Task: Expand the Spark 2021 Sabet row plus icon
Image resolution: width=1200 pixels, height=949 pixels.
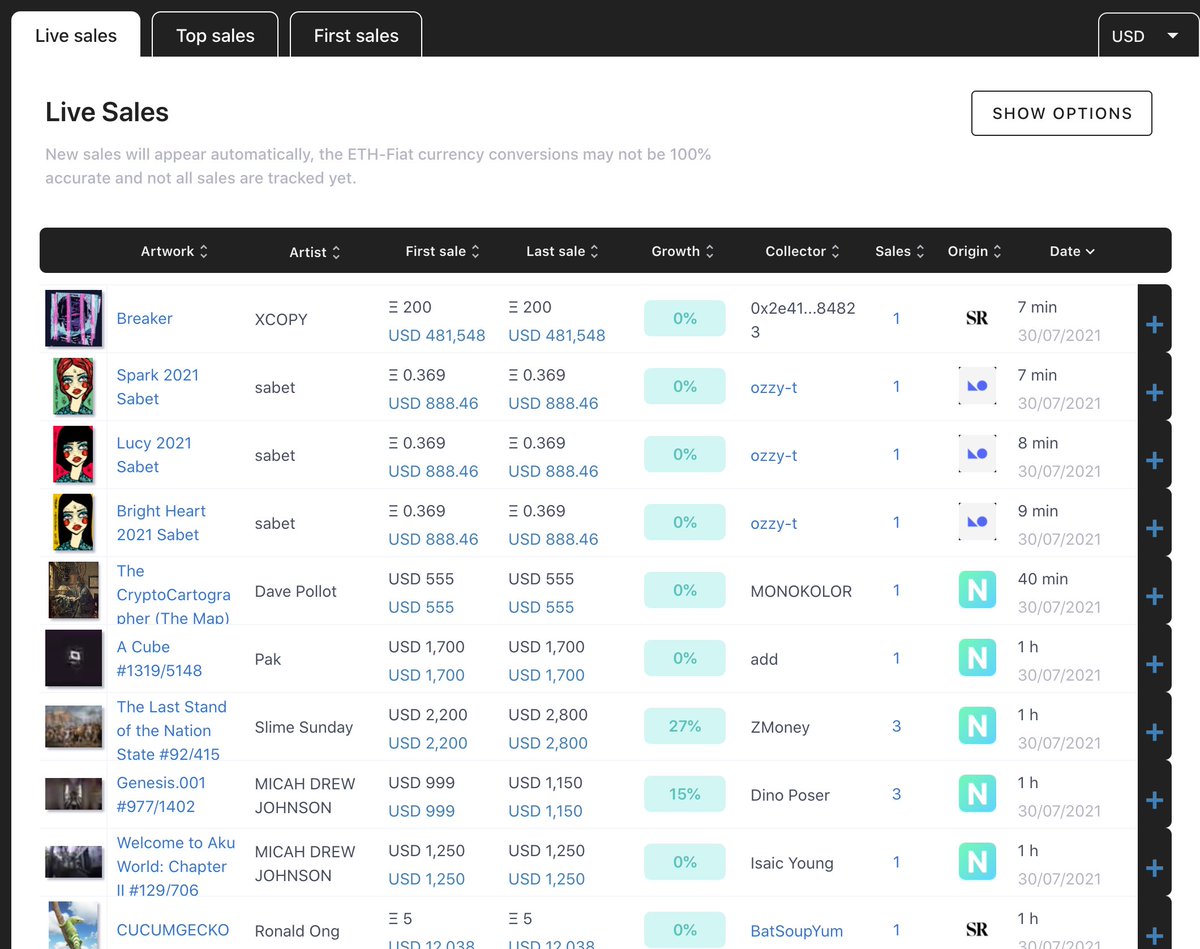Action: (x=1154, y=393)
